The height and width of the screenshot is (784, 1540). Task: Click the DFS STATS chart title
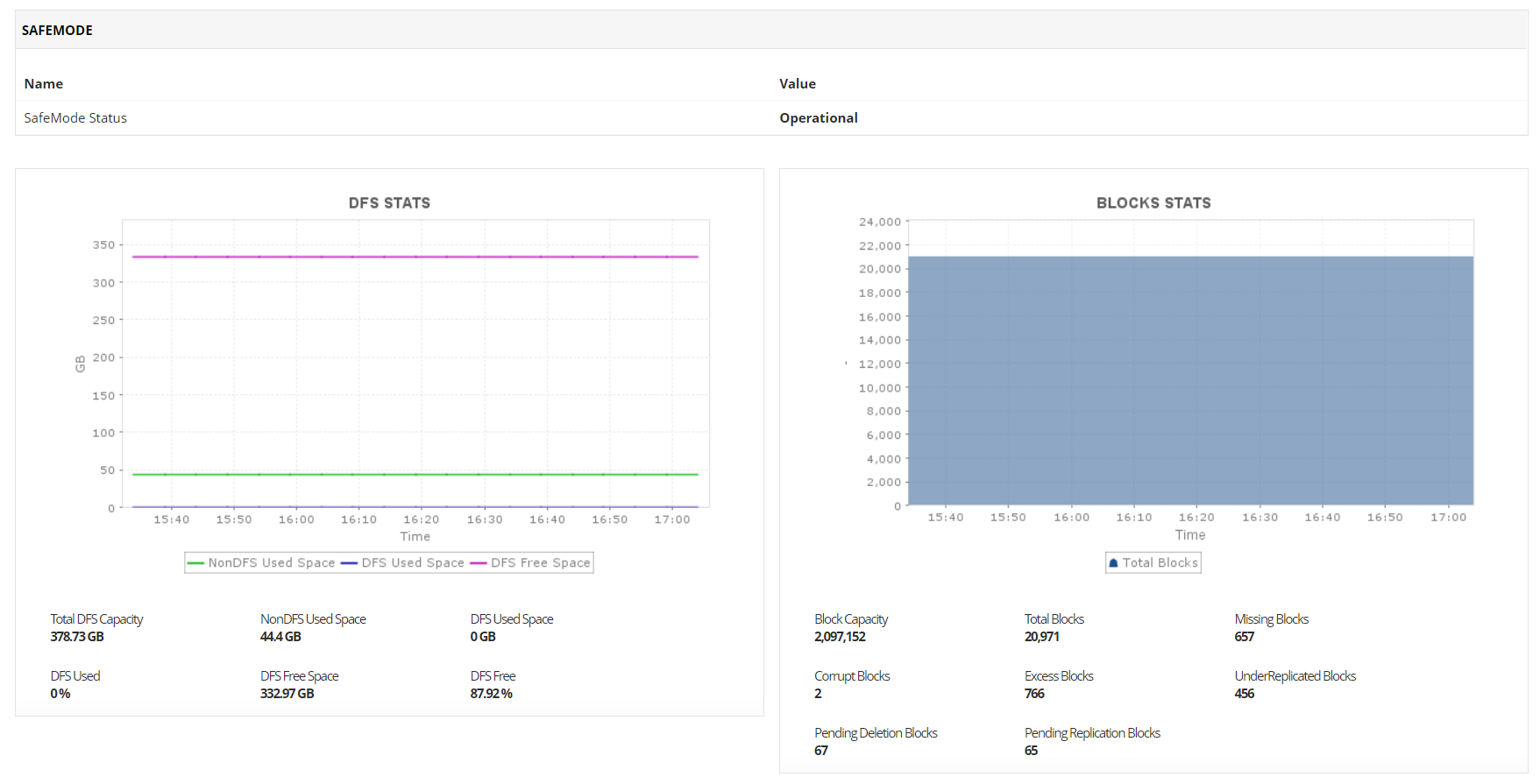point(389,203)
